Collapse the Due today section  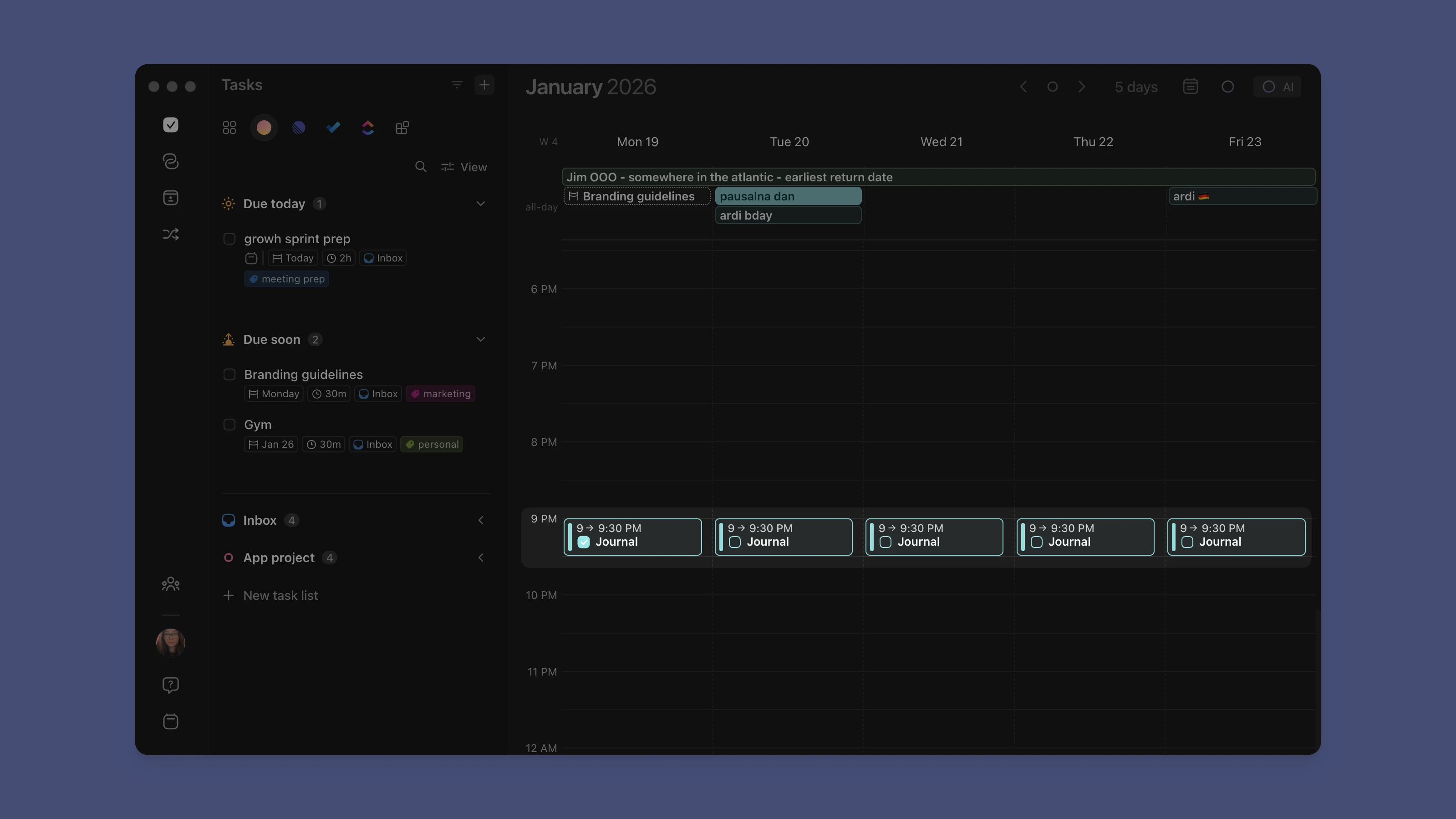pos(481,204)
